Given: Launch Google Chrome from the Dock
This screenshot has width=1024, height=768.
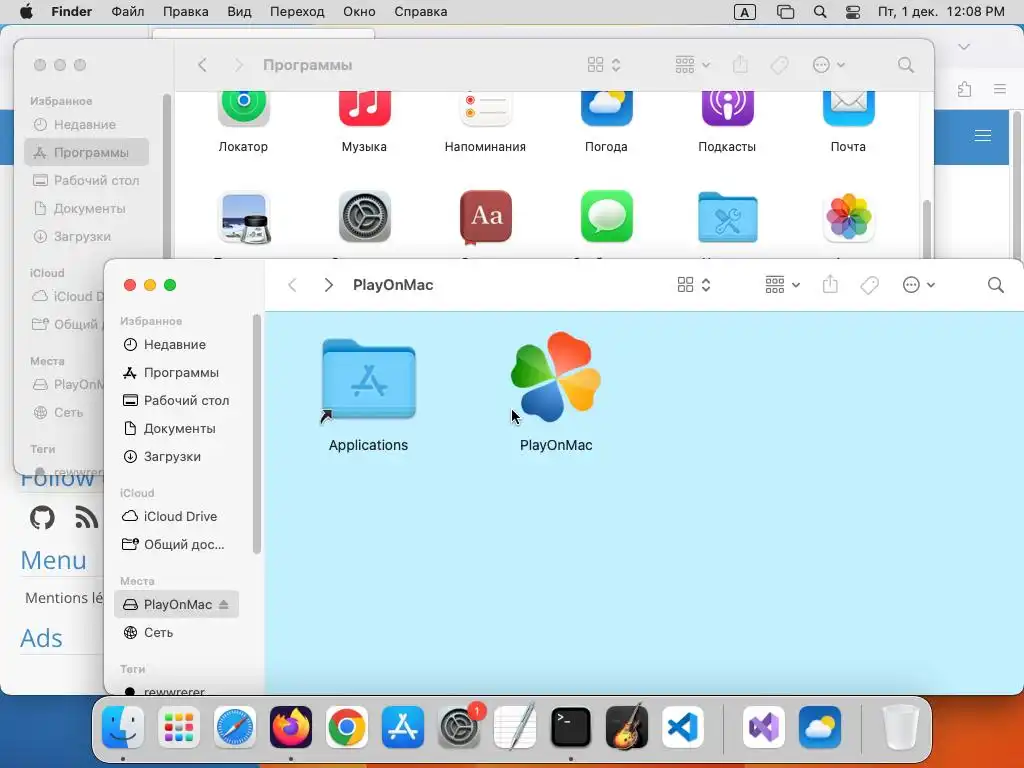Looking at the screenshot, I should click(347, 727).
